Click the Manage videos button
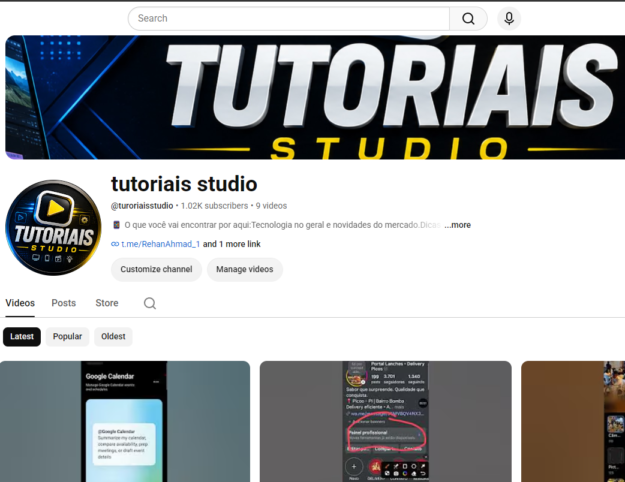625x482 pixels. point(245,270)
